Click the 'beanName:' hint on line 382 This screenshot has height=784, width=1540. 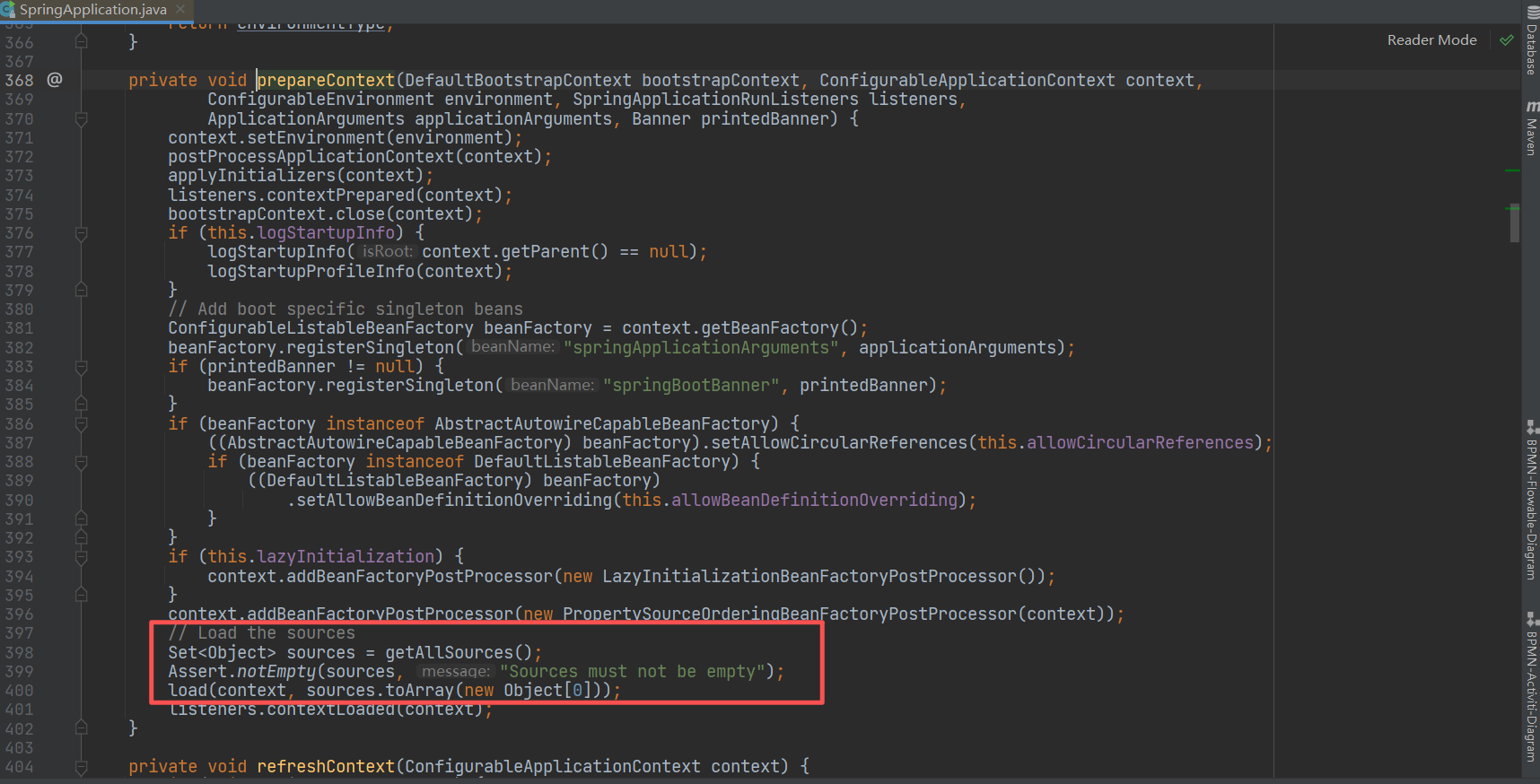click(512, 347)
